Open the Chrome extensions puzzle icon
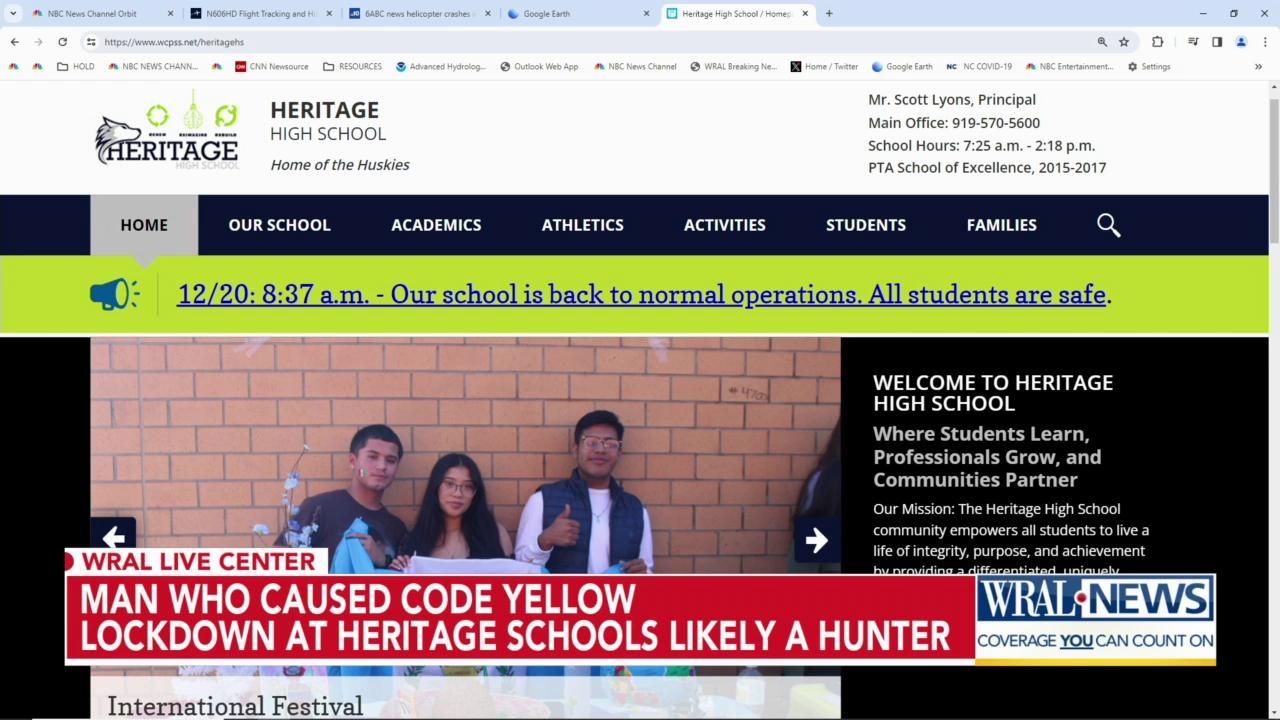Viewport: 1280px width, 720px height. pyautogui.click(x=1157, y=42)
